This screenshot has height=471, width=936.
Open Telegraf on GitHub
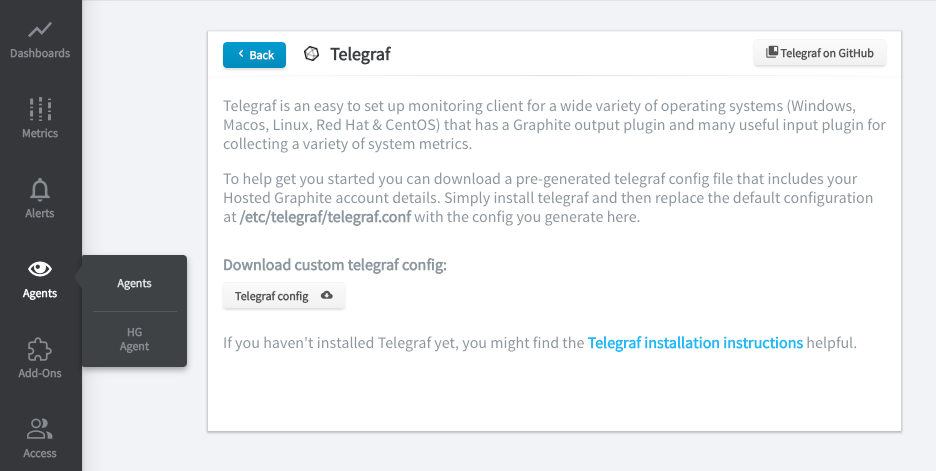pos(820,53)
